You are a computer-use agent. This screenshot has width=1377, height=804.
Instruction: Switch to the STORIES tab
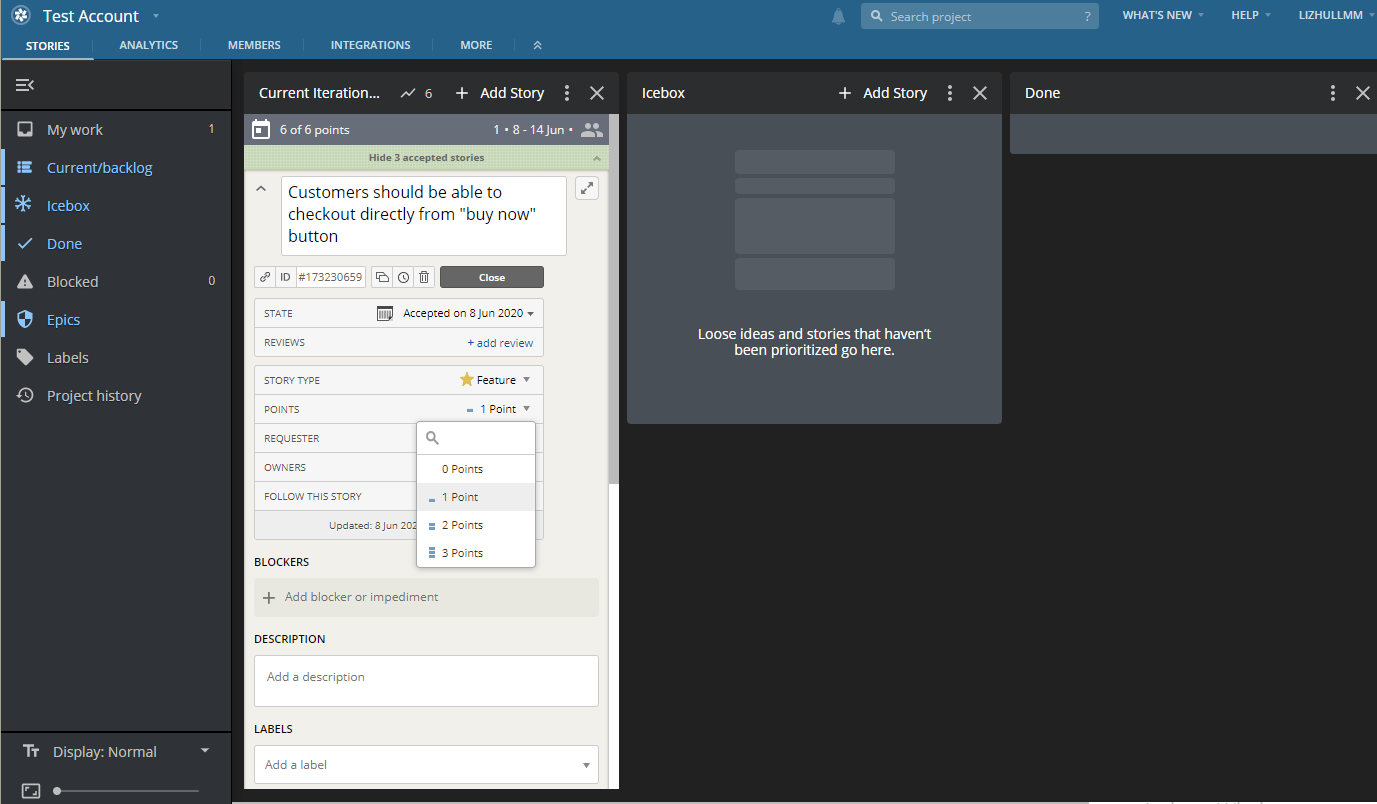tap(48, 45)
